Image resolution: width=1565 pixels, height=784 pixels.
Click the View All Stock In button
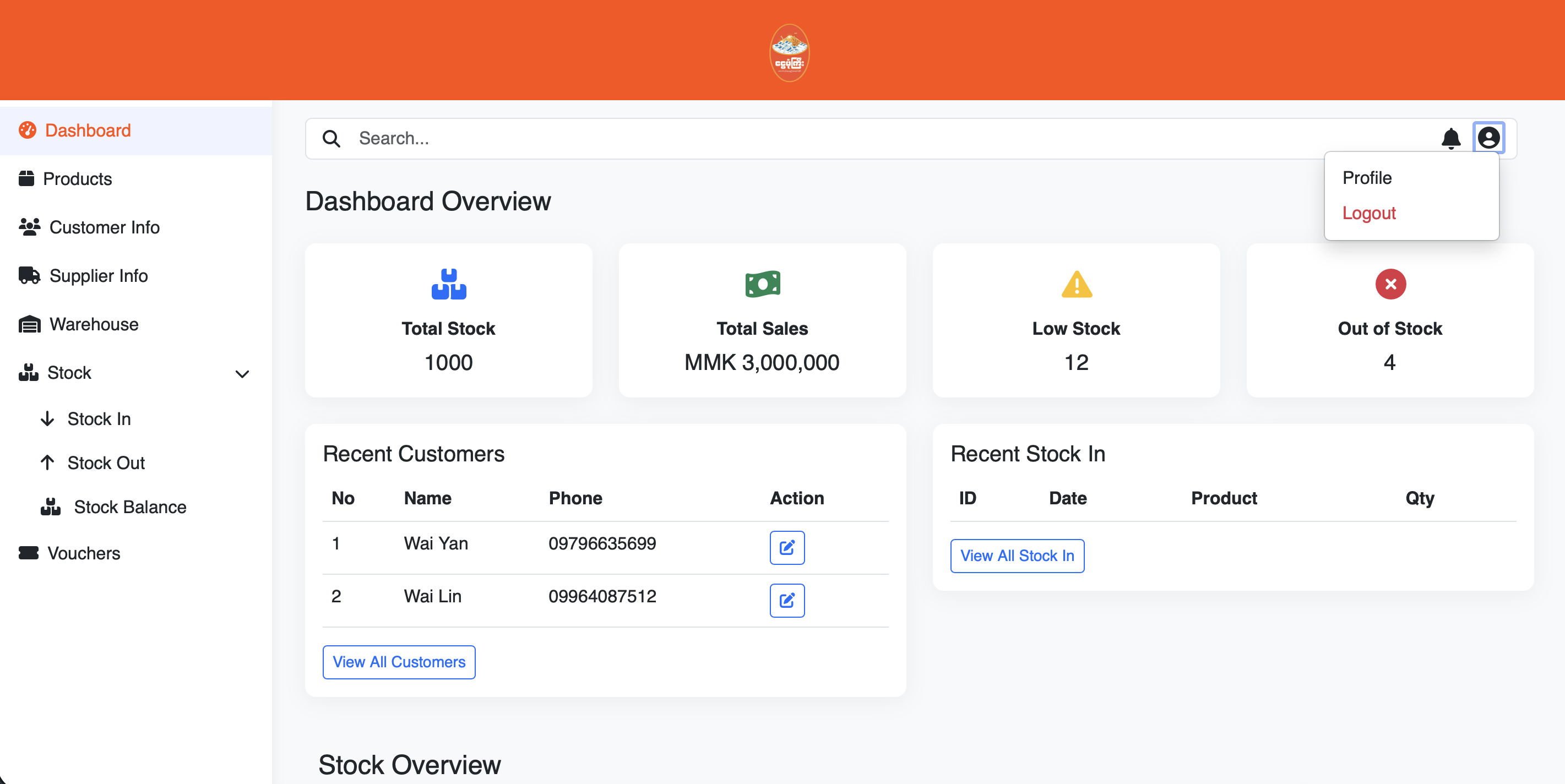pyautogui.click(x=1017, y=555)
